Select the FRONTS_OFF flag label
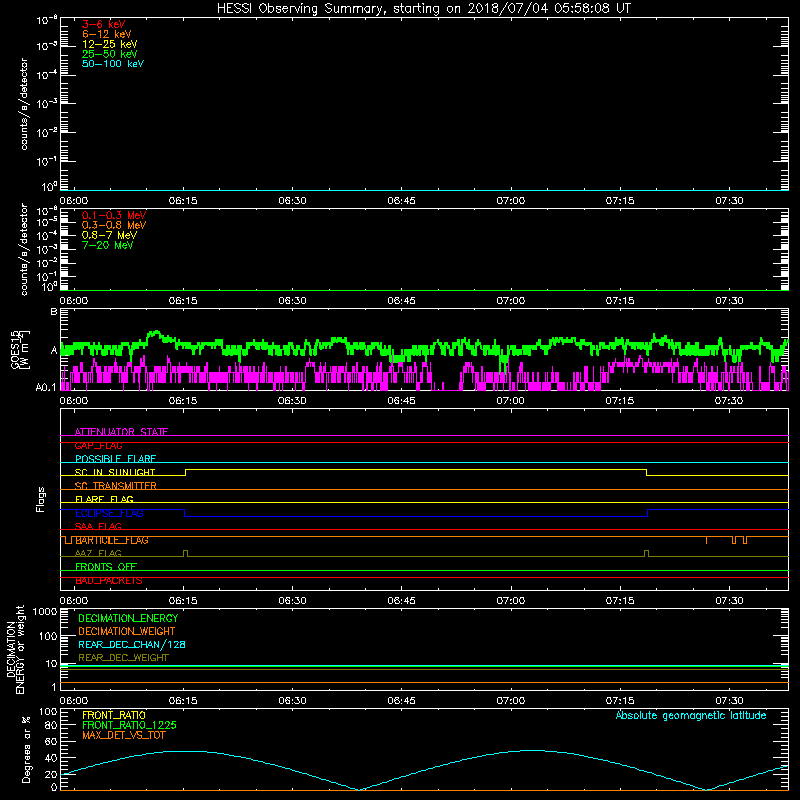The height and width of the screenshot is (800, 800). click(x=106, y=566)
